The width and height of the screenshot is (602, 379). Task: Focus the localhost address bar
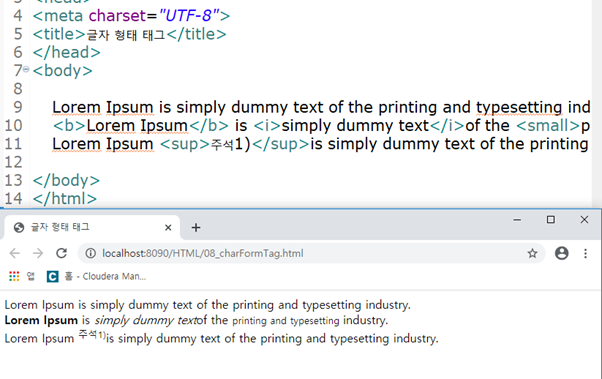pyautogui.click(x=311, y=253)
